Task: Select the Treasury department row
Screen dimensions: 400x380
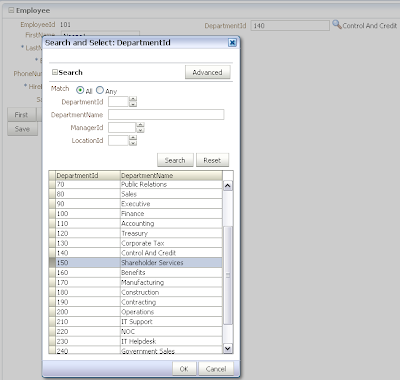Action: [135, 233]
